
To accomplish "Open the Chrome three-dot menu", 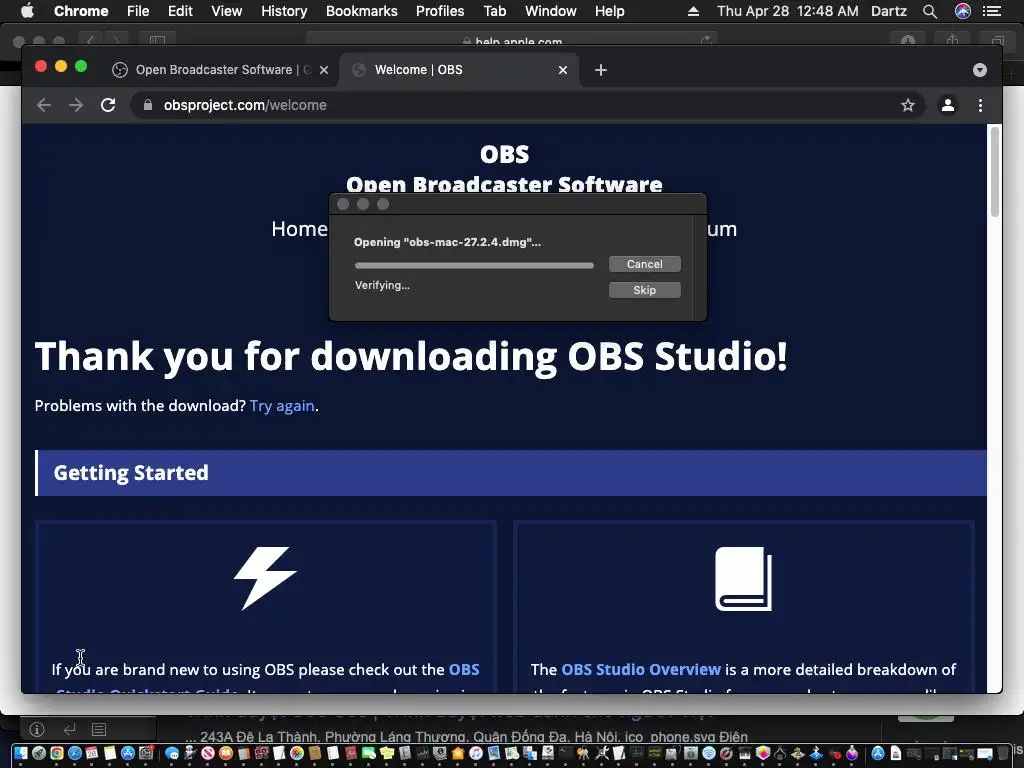I will click(x=980, y=105).
